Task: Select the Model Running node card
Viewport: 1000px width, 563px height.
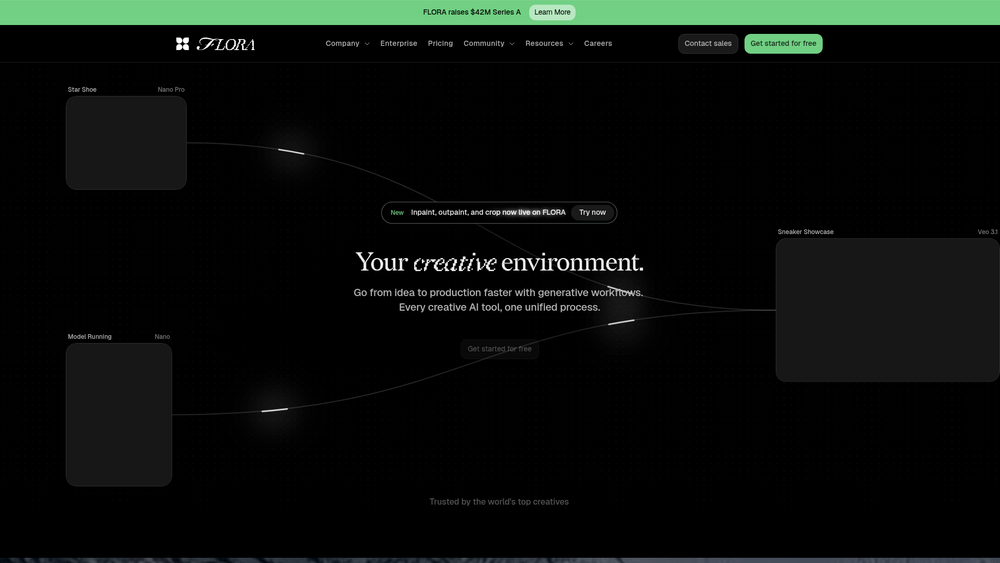Action: 119,414
